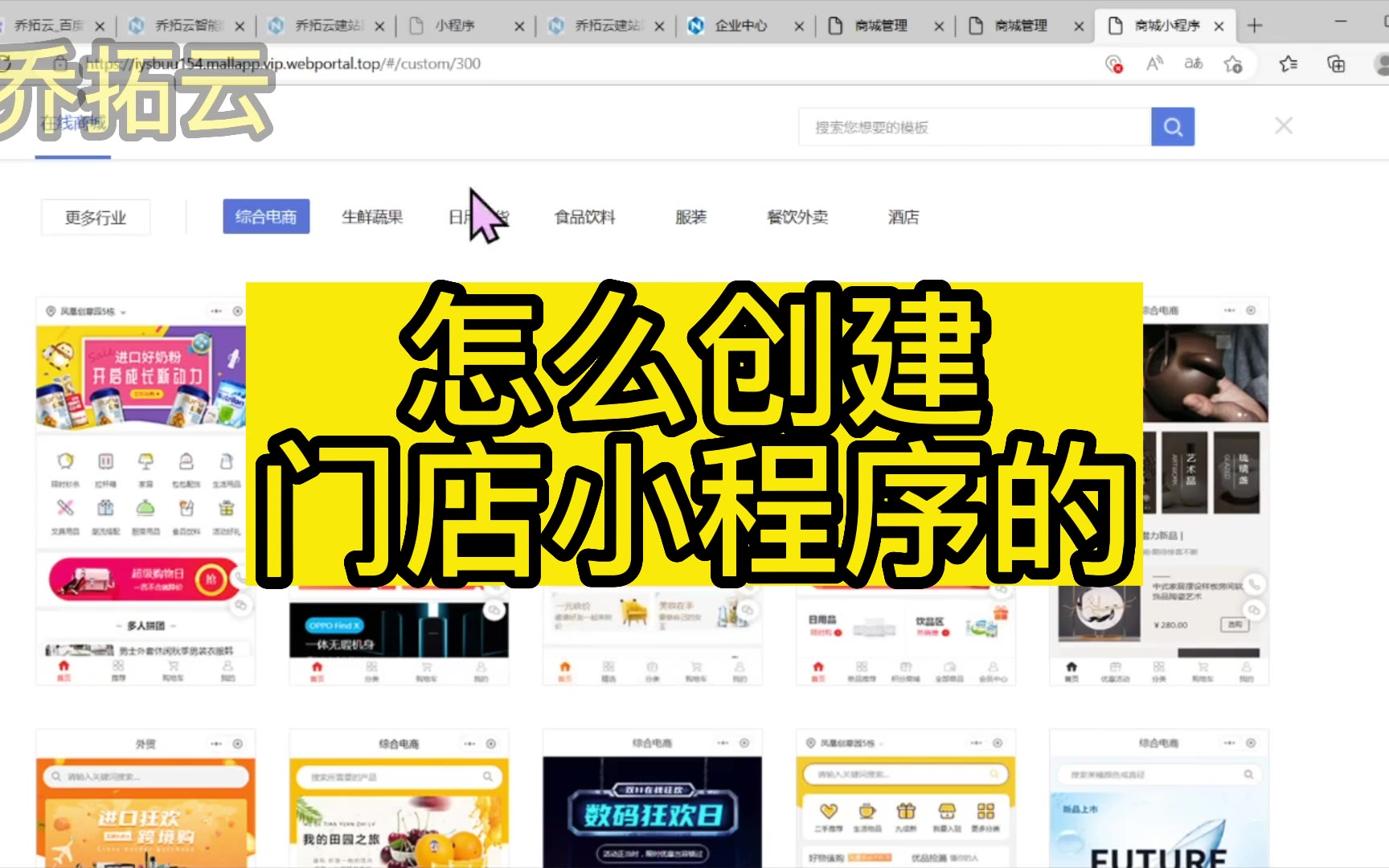Open the favorites list icon
Viewport: 1389px width, 868px height.
click(x=1289, y=63)
